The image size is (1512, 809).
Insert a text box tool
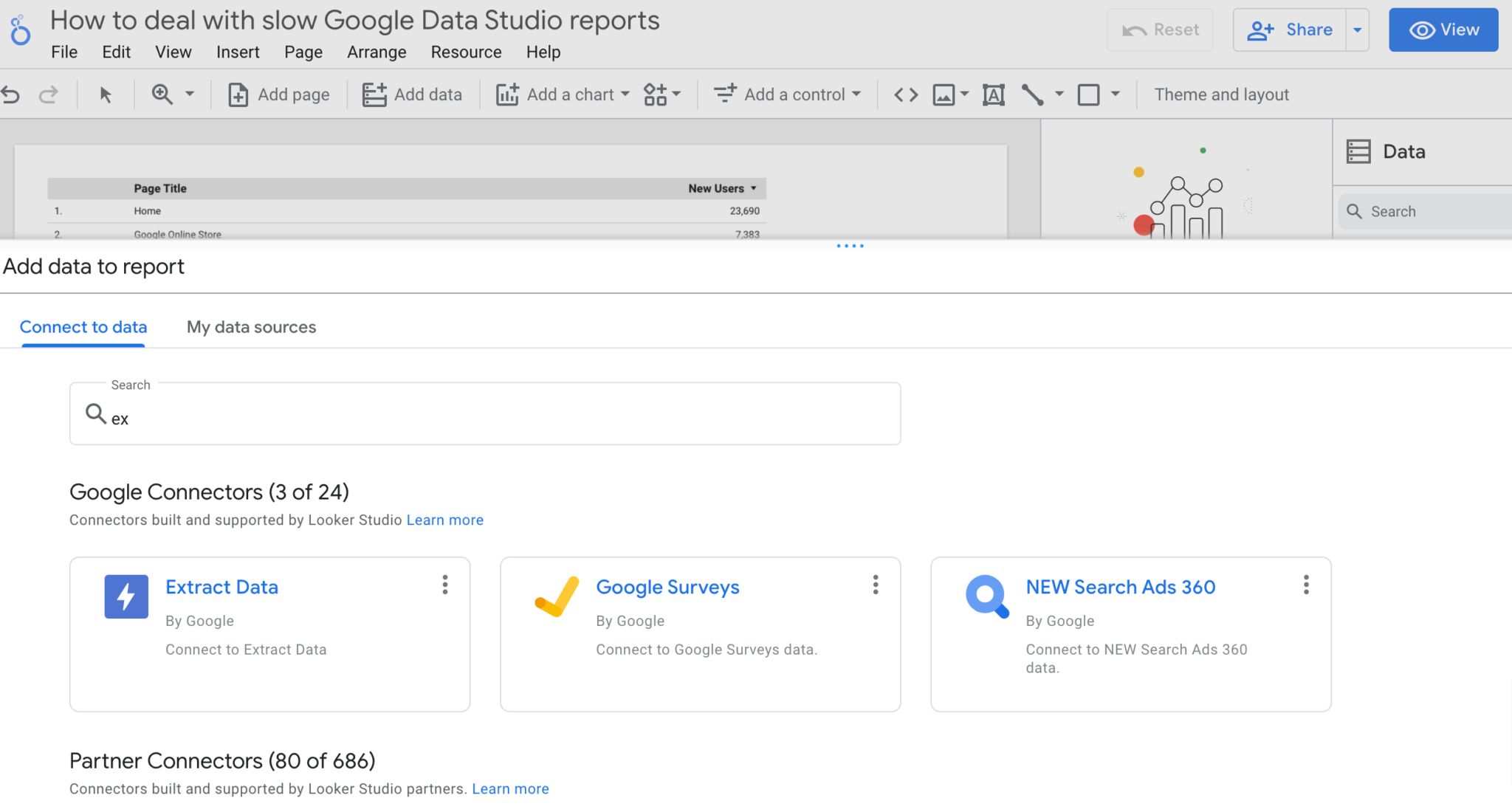pyautogui.click(x=993, y=94)
